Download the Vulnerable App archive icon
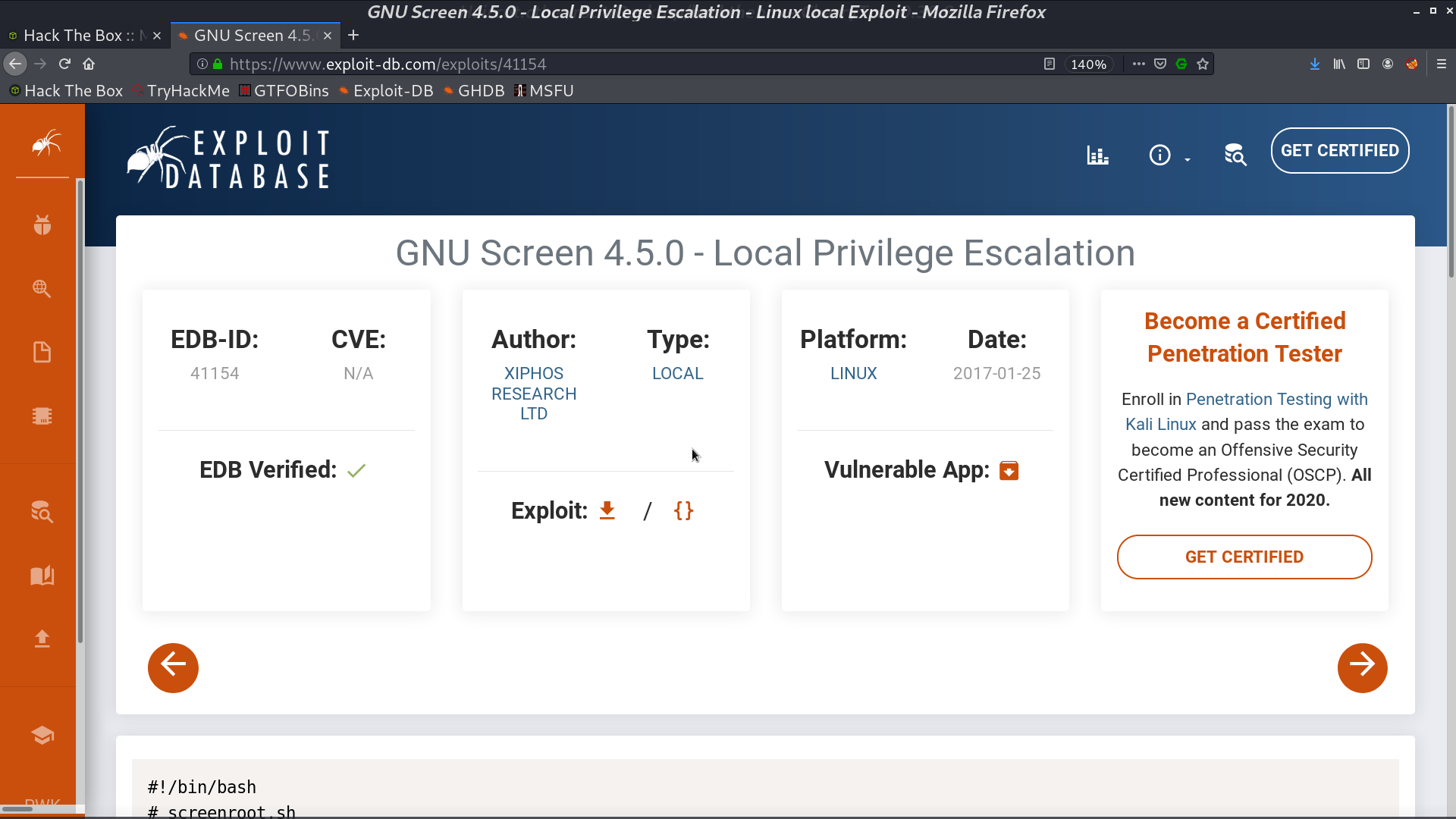Image resolution: width=1456 pixels, height=819 pixels. coord(1009,471)
